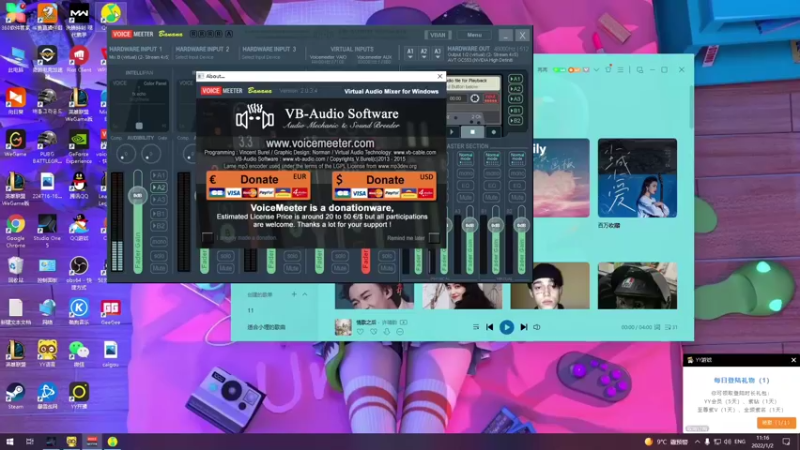Open the Windows notification center
The height and width of the screenshot is (450, 800).
[786, 441]
